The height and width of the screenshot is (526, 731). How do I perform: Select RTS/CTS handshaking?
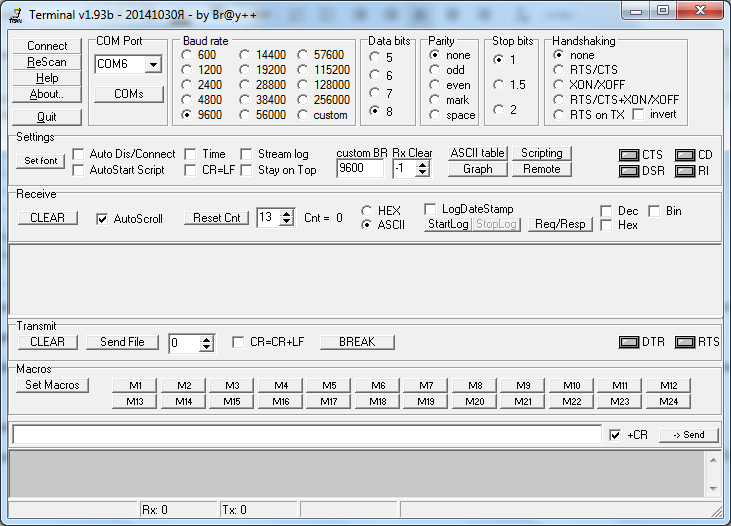pos(558,70)
